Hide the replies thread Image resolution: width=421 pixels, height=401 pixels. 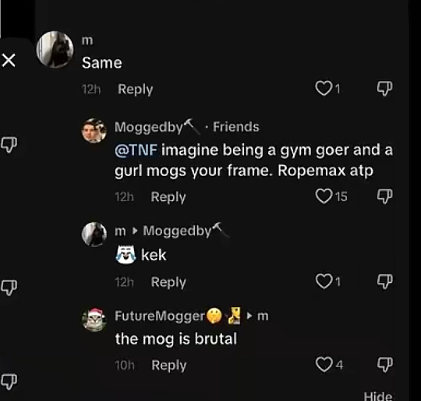pyautogui.click(x=378, y=396)
